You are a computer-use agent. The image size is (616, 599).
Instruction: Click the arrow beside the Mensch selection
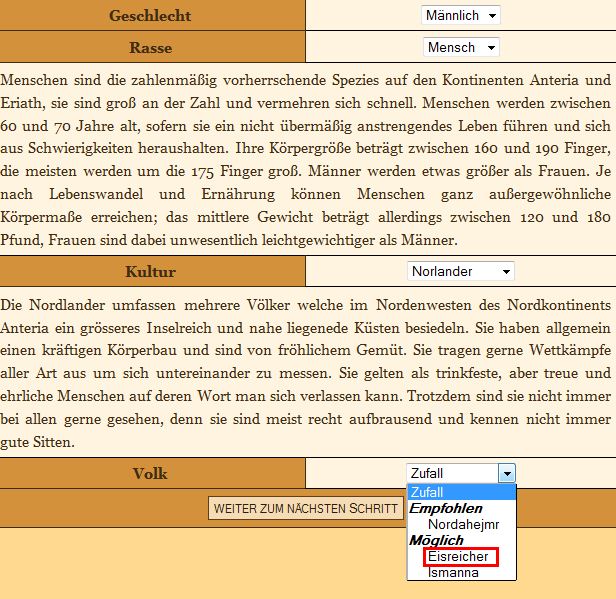pyautogui.click(x=491, y=47)
